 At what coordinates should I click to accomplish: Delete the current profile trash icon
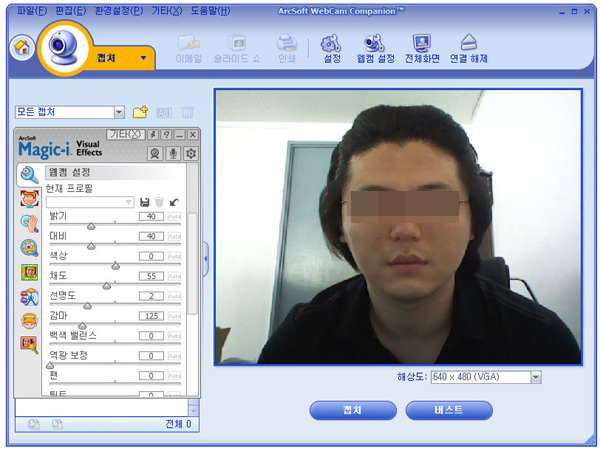159,202
